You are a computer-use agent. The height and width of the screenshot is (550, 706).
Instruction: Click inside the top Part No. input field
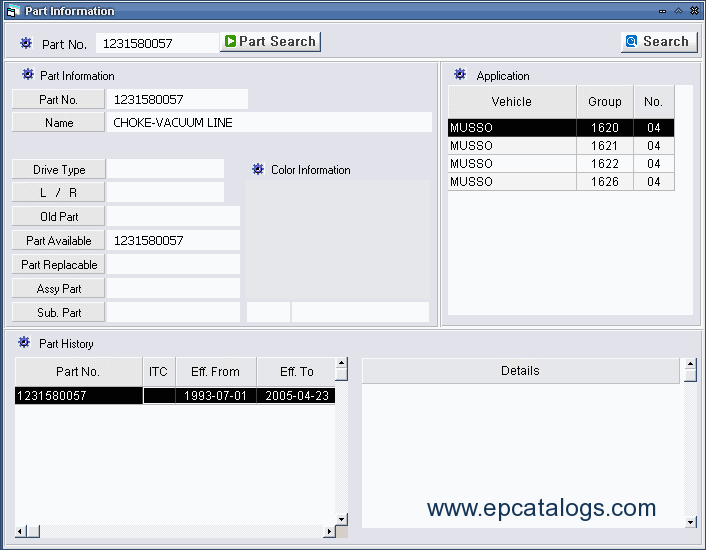(x=156, y=44)
